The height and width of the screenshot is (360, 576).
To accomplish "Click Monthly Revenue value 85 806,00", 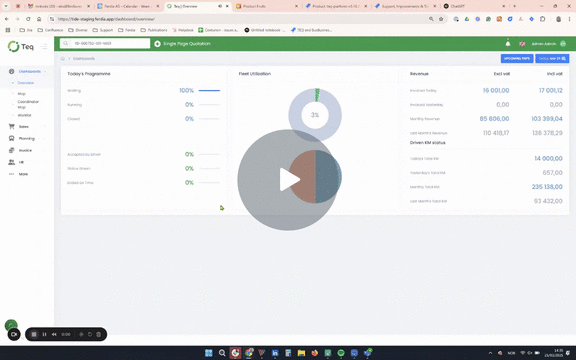I will pyautogui.click(x=494, y=119).
